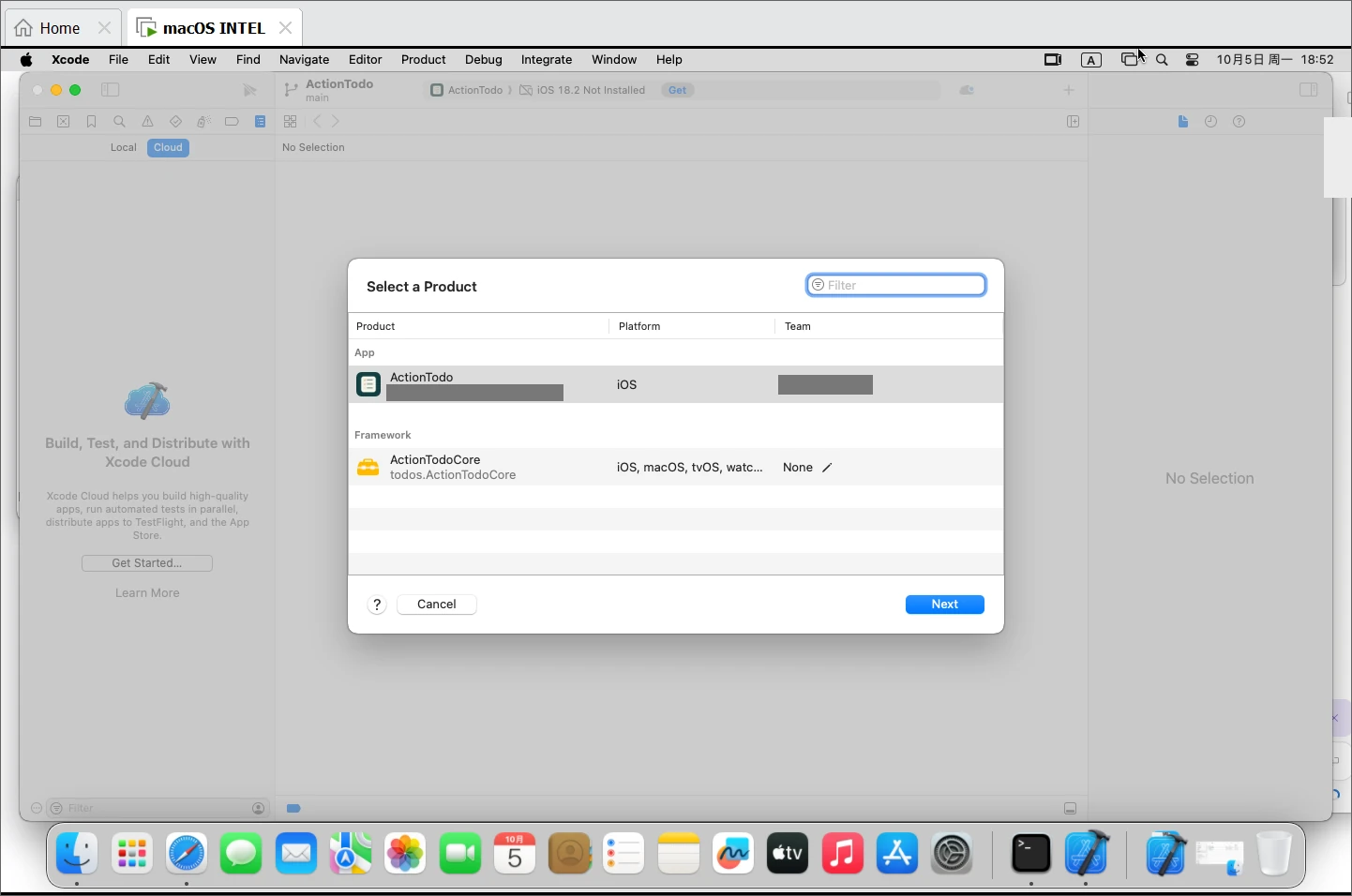The height and width of the screenshot is (896, 1352).
Task: Open the ActionTodo scheme selector
Action: (467, 90)
